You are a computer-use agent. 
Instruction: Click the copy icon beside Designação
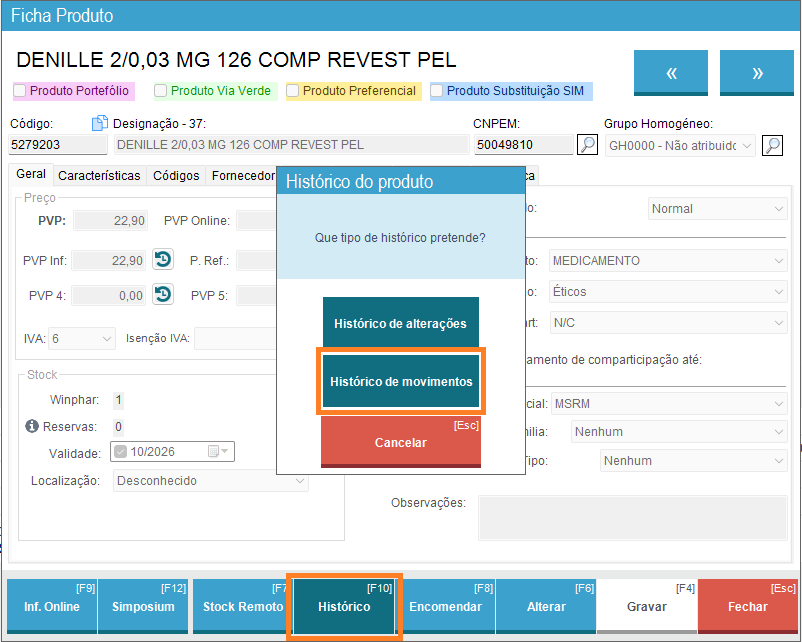99,124
